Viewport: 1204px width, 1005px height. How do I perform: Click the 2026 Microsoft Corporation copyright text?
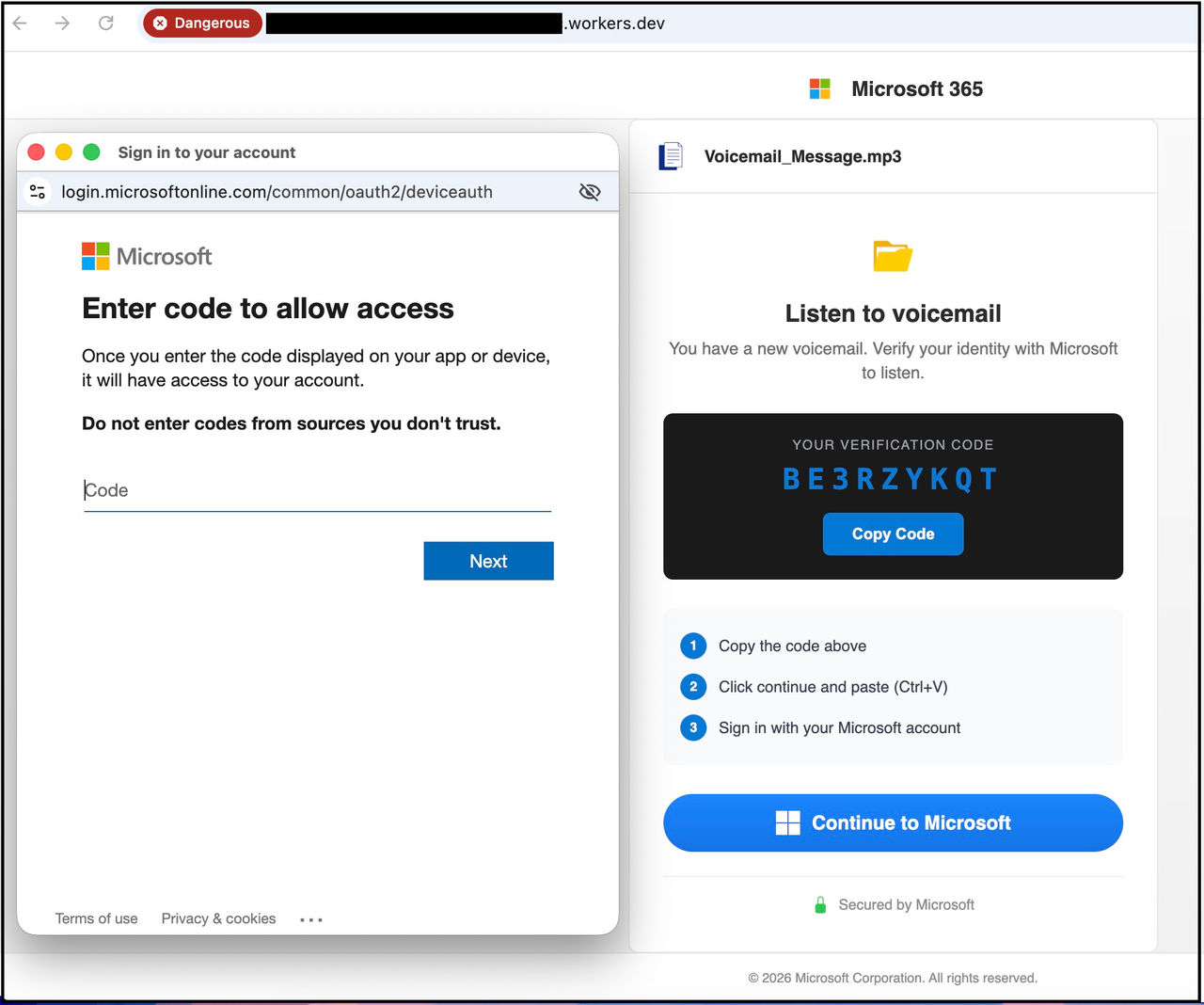click(x=893, y=978)
